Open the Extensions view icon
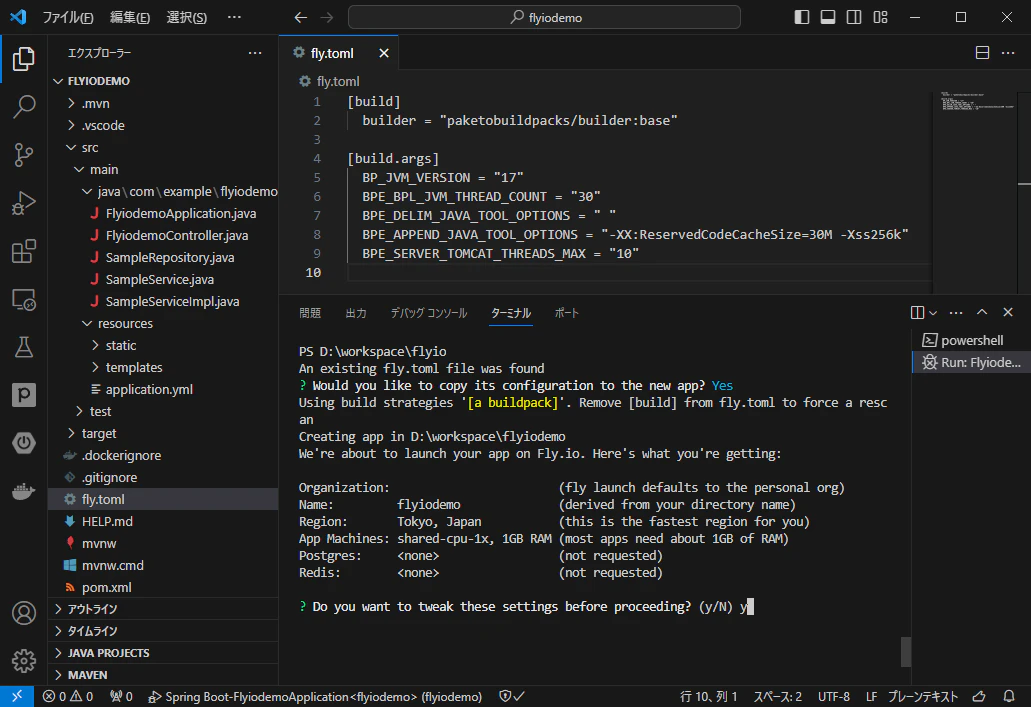Screen dimensions: 1031x707 pos(24,251)
